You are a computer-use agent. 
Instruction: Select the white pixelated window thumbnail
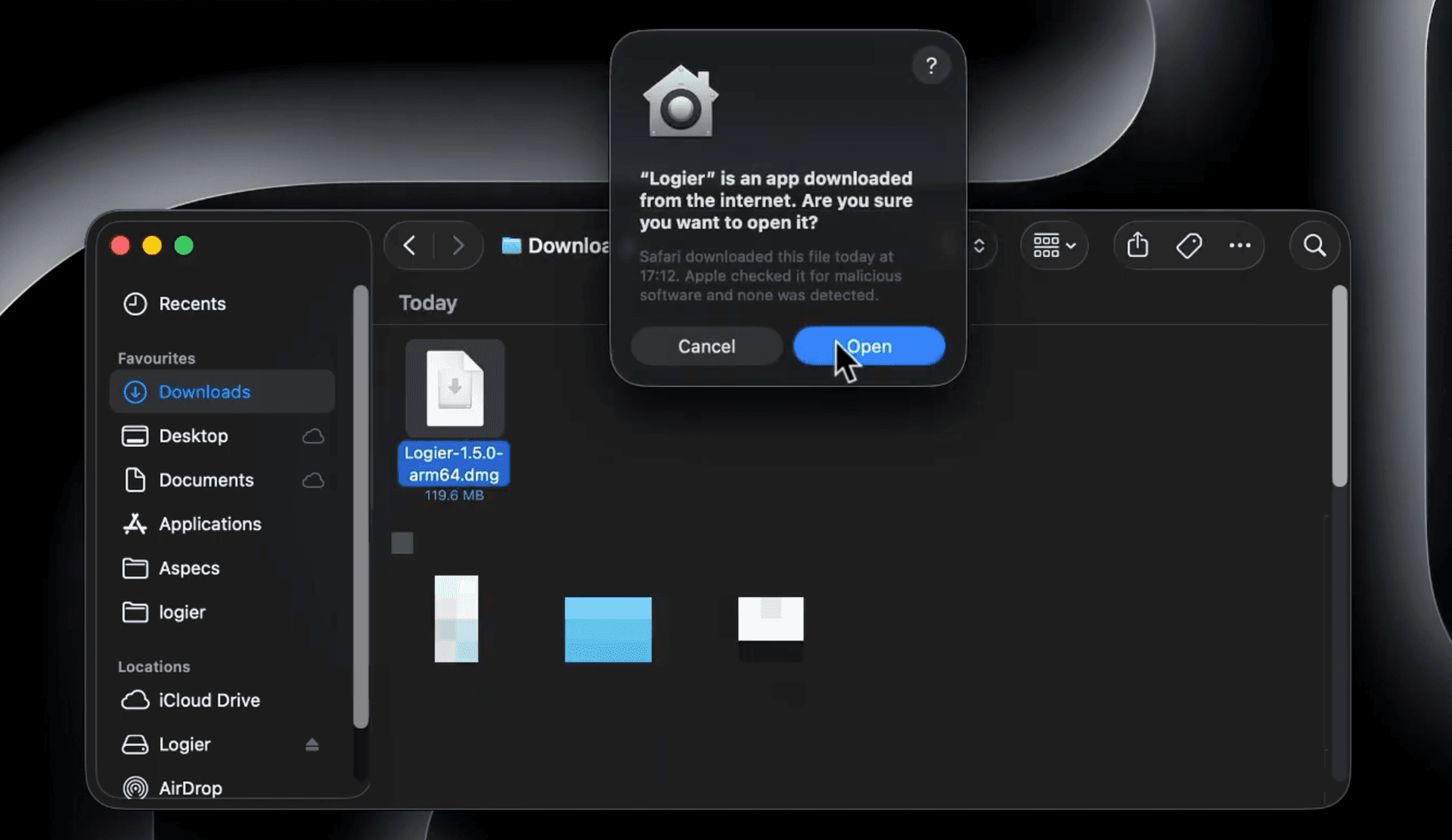point(771,629)
